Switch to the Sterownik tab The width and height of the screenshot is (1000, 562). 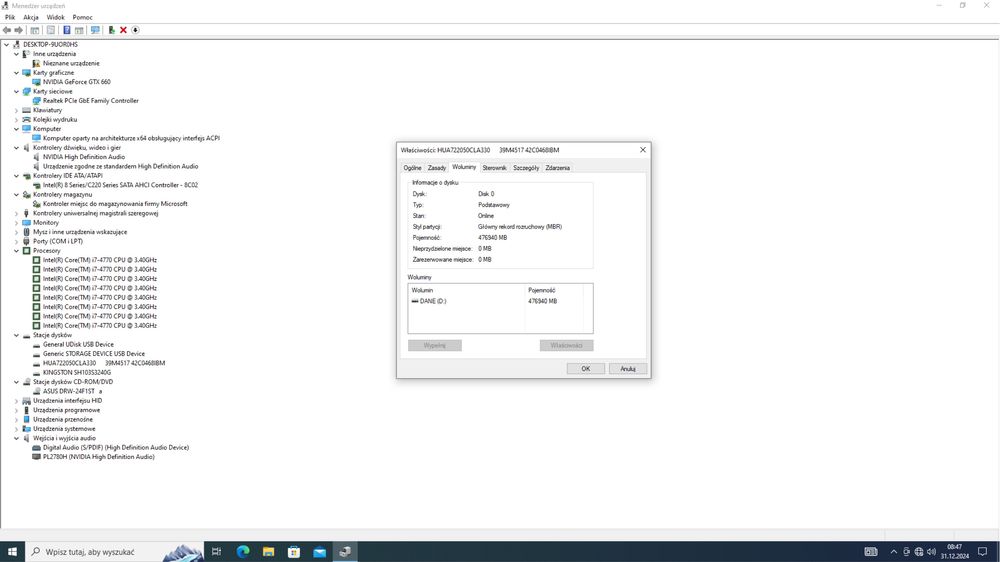[494, 168]
